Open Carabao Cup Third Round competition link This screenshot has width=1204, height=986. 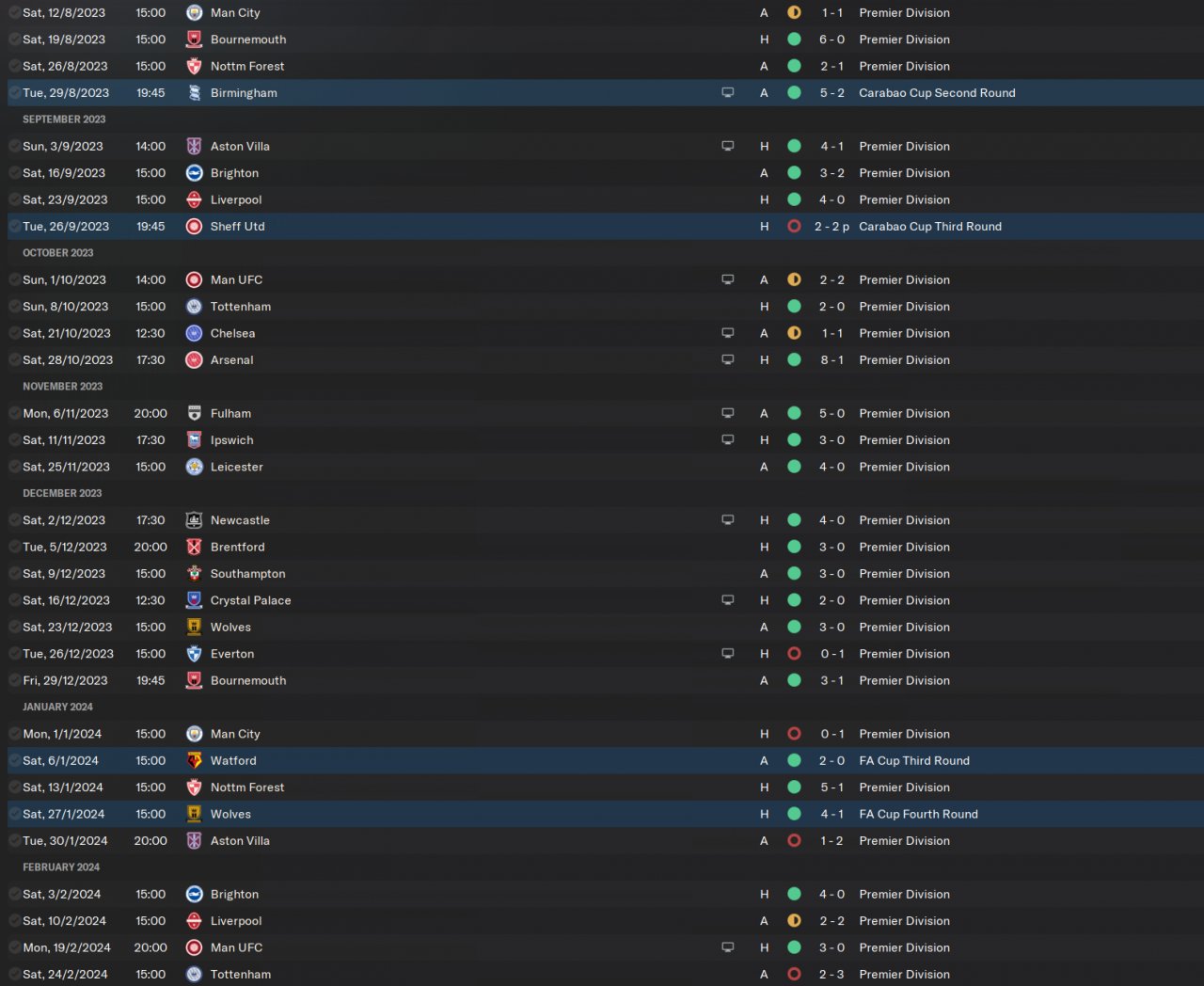click(x=930, y=227)
